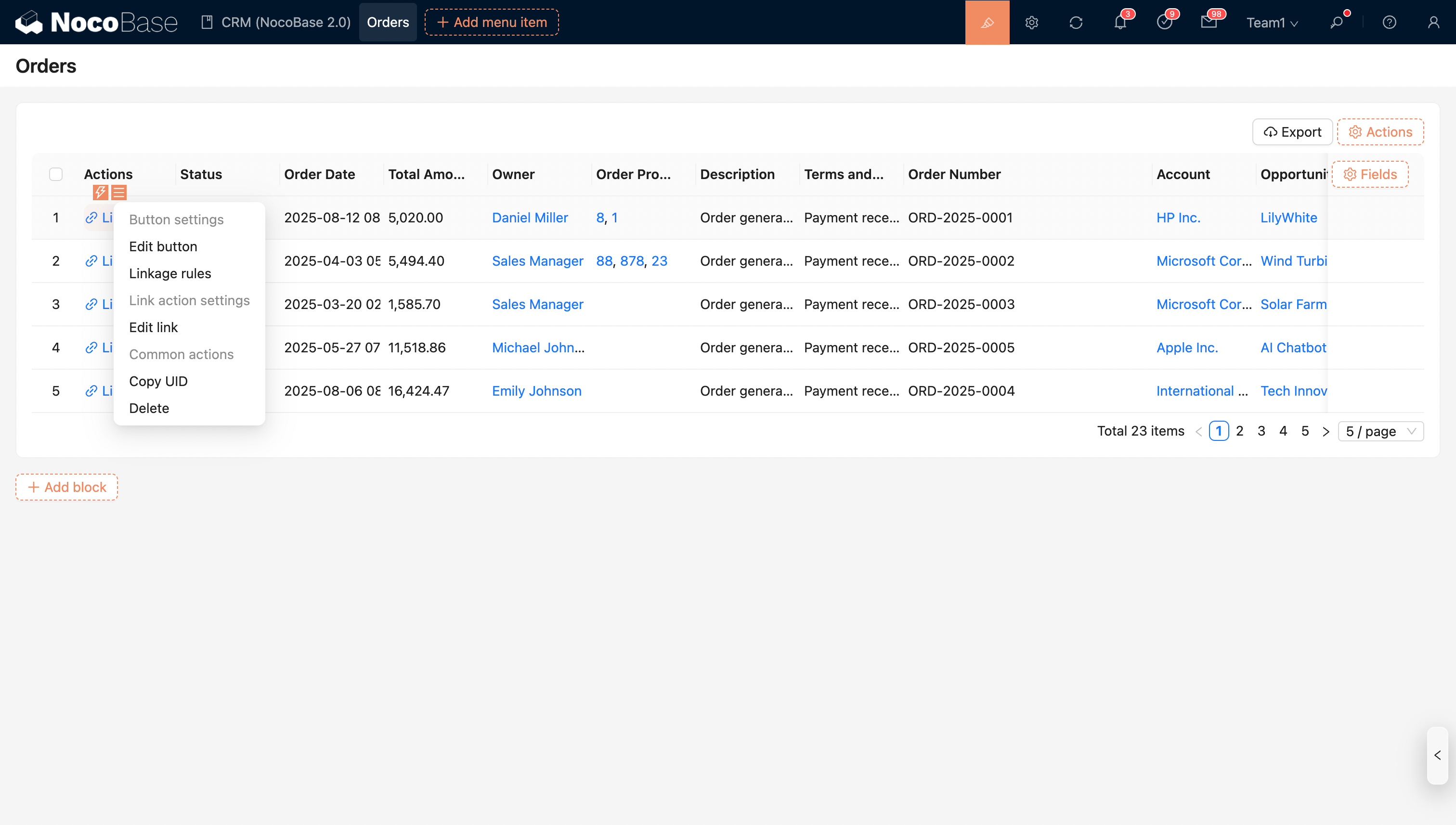
Task: Choose Linkage rules from the menu
Action: (170, 274)
